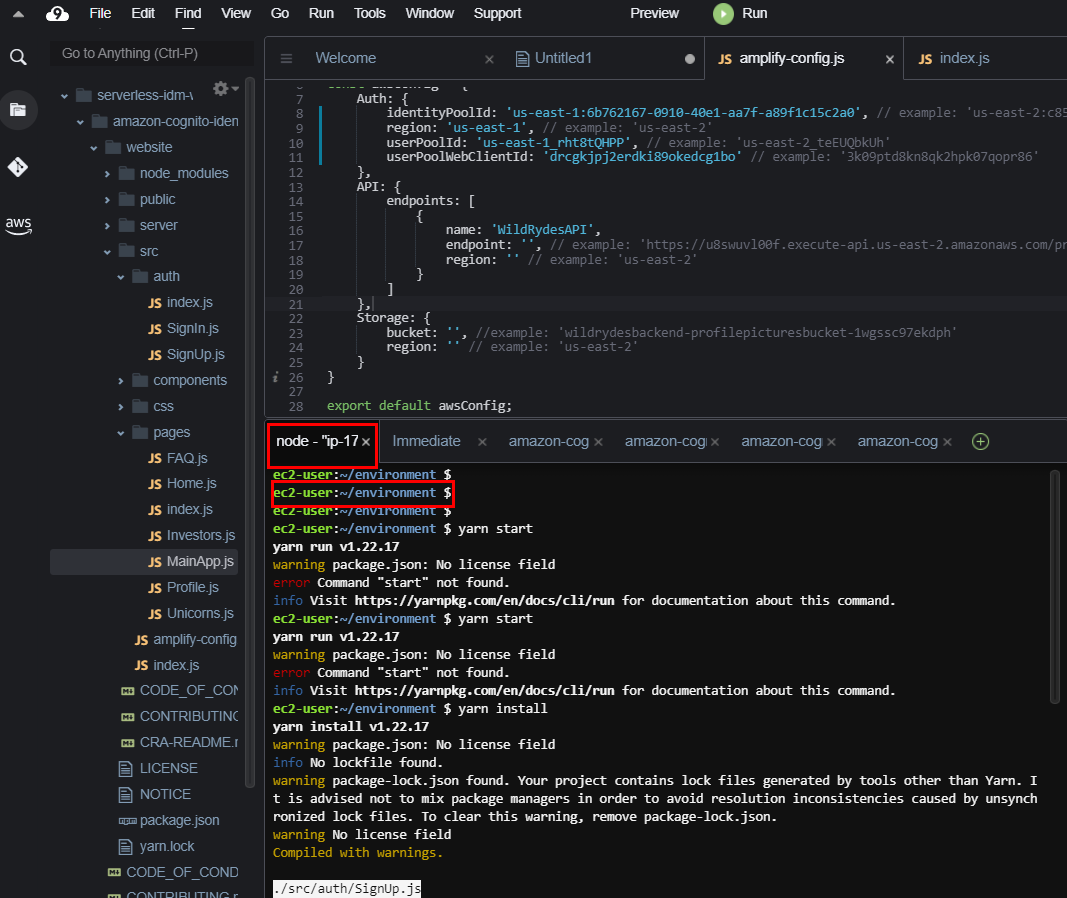The height and width of the screenshot is (898, 1067).
Task: Switch to the Welcome tab
Action: 346,59
